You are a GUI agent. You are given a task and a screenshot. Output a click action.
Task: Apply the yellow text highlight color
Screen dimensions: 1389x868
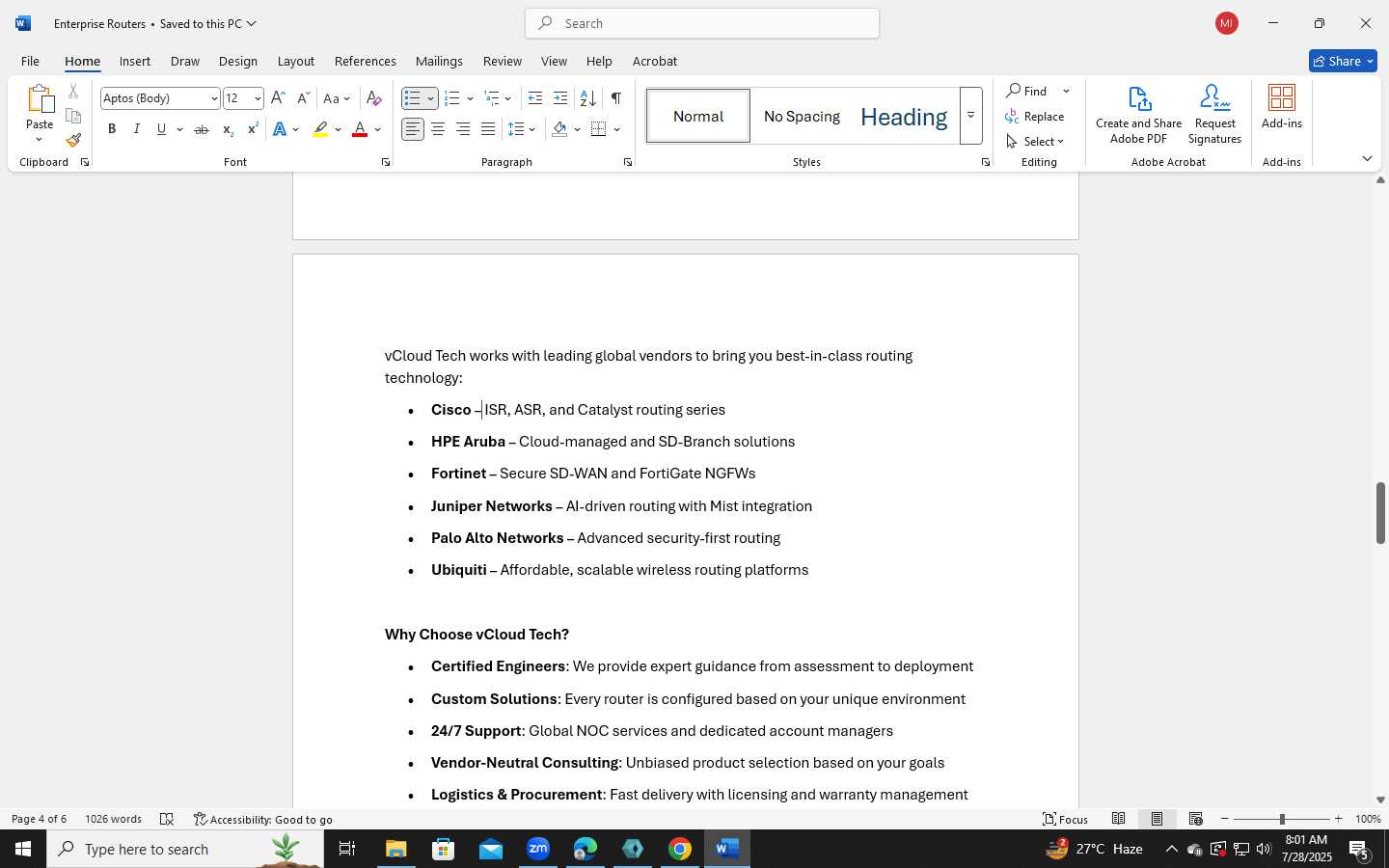click(320, 129)
